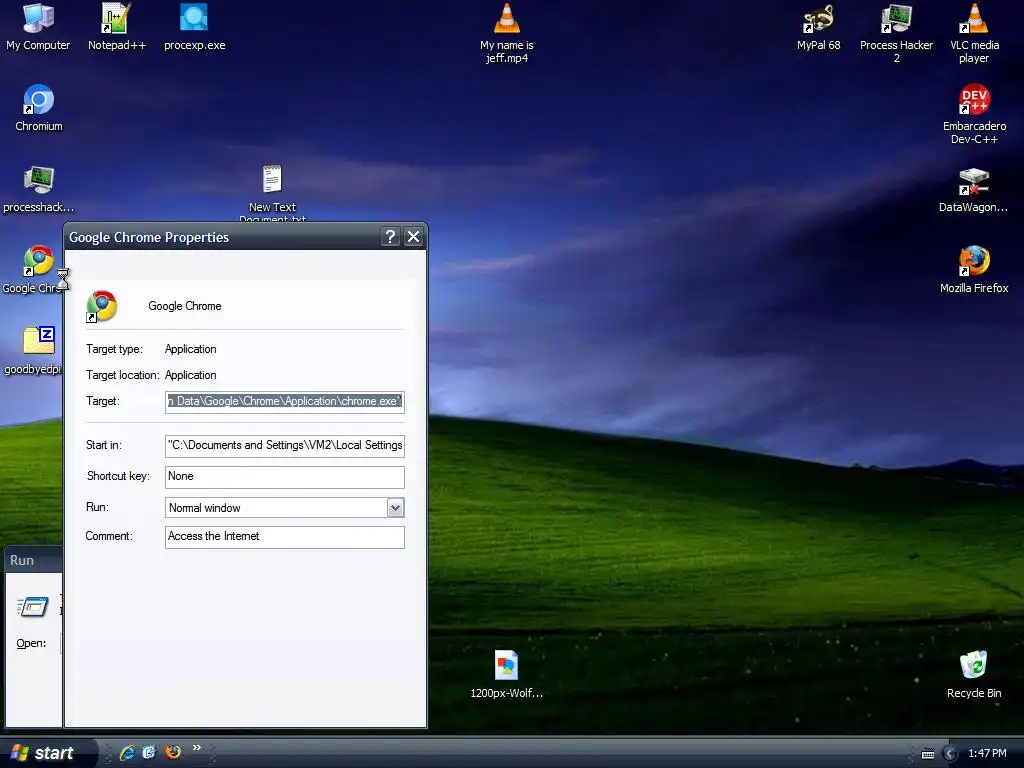Select the Google Chrome desktop shortcut
This screenshot has height=768, width=1024.
33,270
